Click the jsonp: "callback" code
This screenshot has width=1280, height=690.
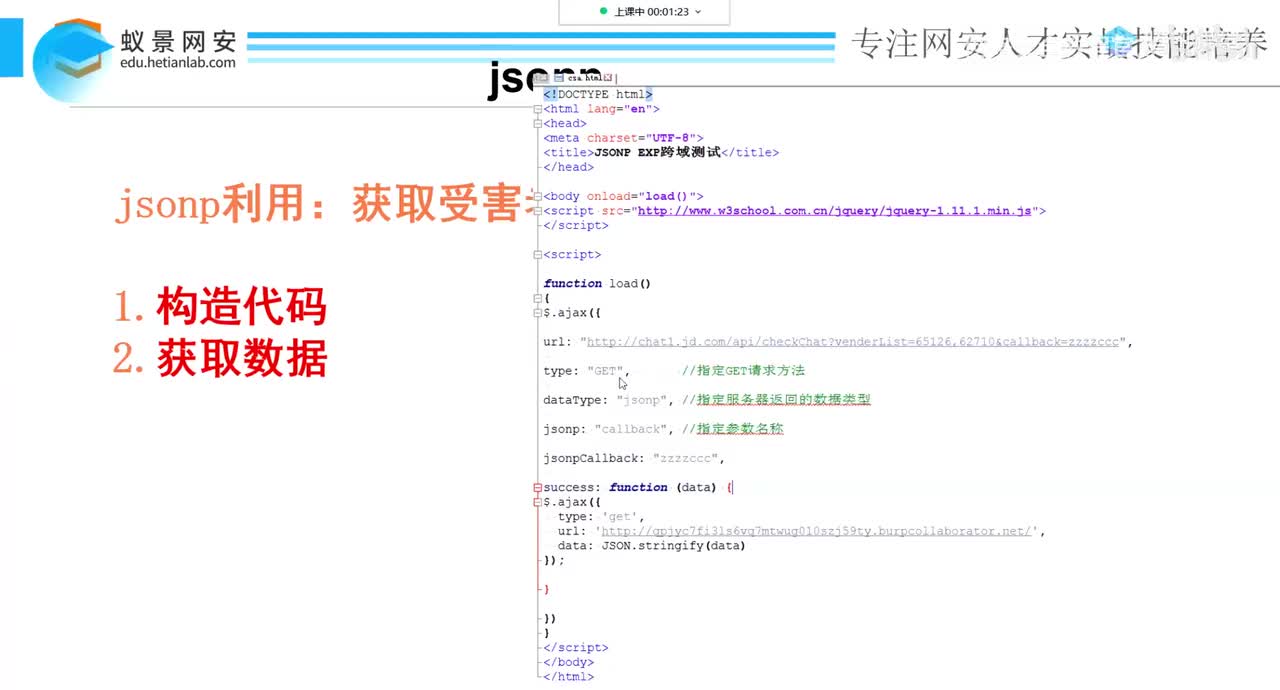pyautogui.click(x=608, y=429)
